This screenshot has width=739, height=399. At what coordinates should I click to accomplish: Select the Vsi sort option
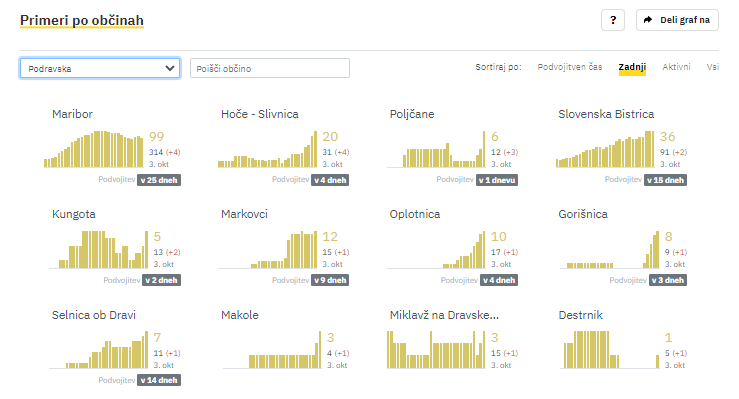[x=713, y=67]
